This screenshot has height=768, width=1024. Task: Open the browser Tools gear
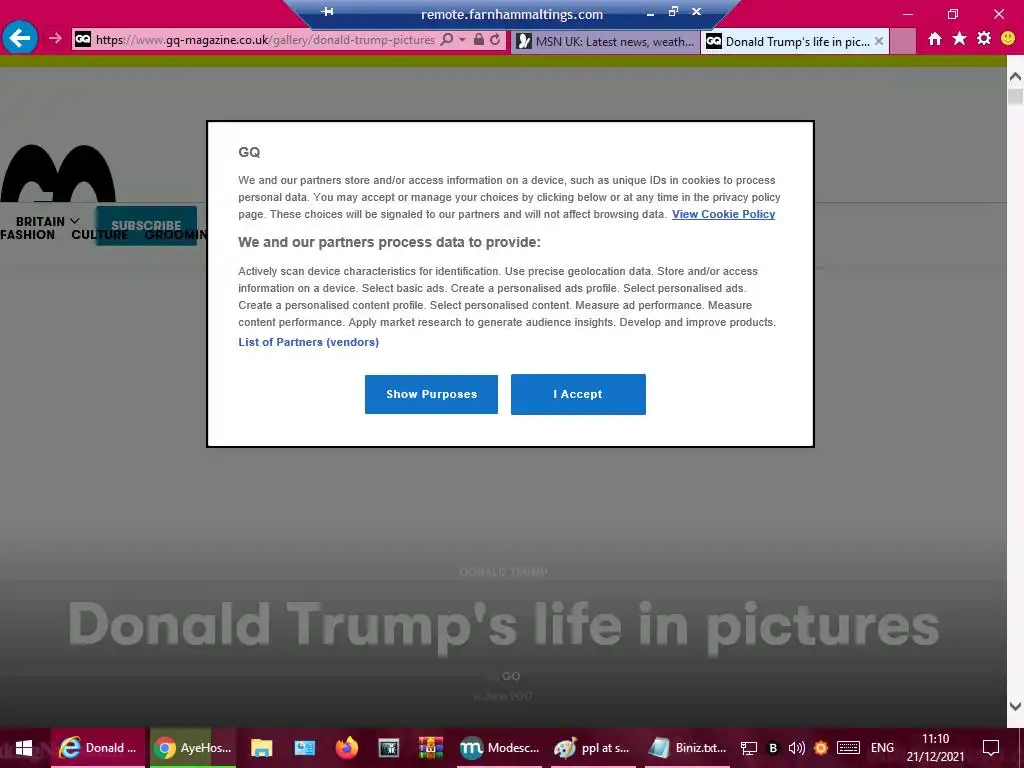point(984,39)
